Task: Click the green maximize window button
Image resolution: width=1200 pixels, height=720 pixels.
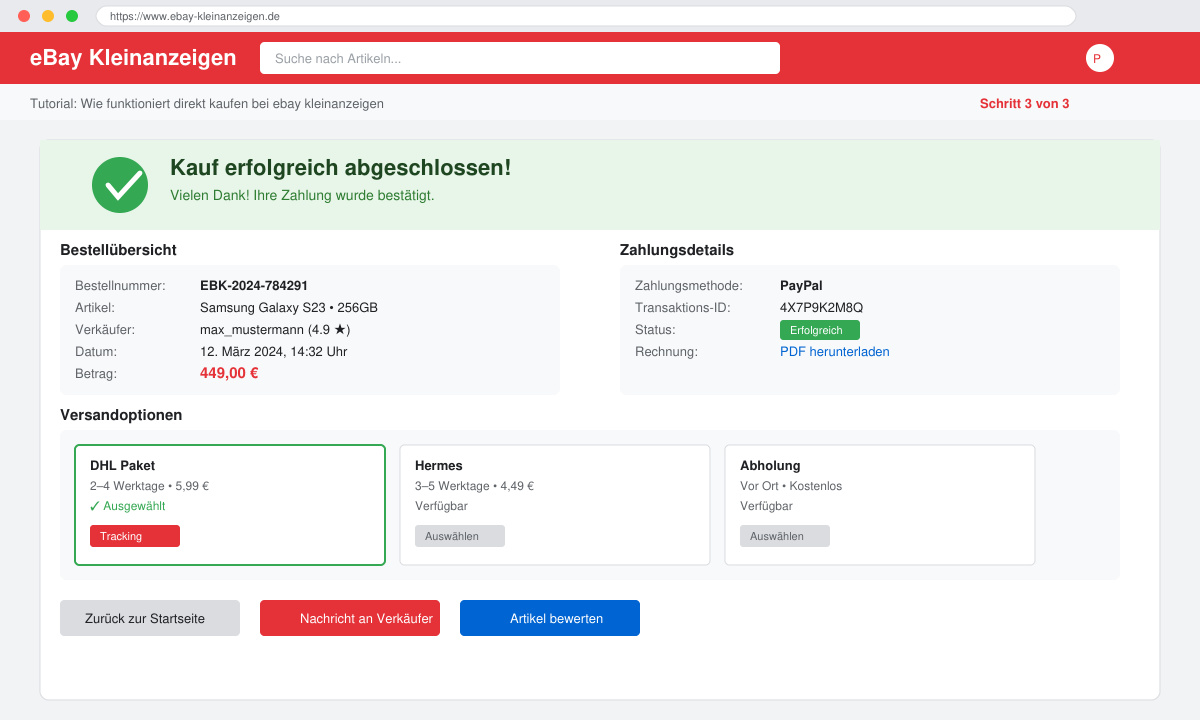Action: tap(72, 16)
